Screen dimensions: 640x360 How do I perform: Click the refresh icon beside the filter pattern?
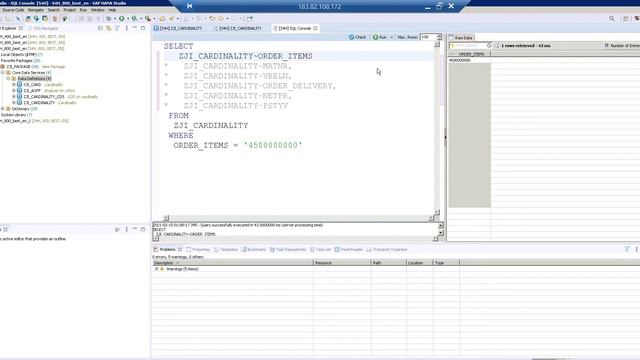tap(489, 46)
